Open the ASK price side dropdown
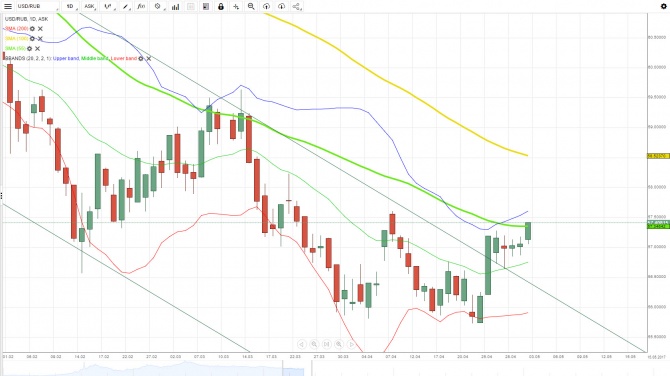 (x=90, y=6)
